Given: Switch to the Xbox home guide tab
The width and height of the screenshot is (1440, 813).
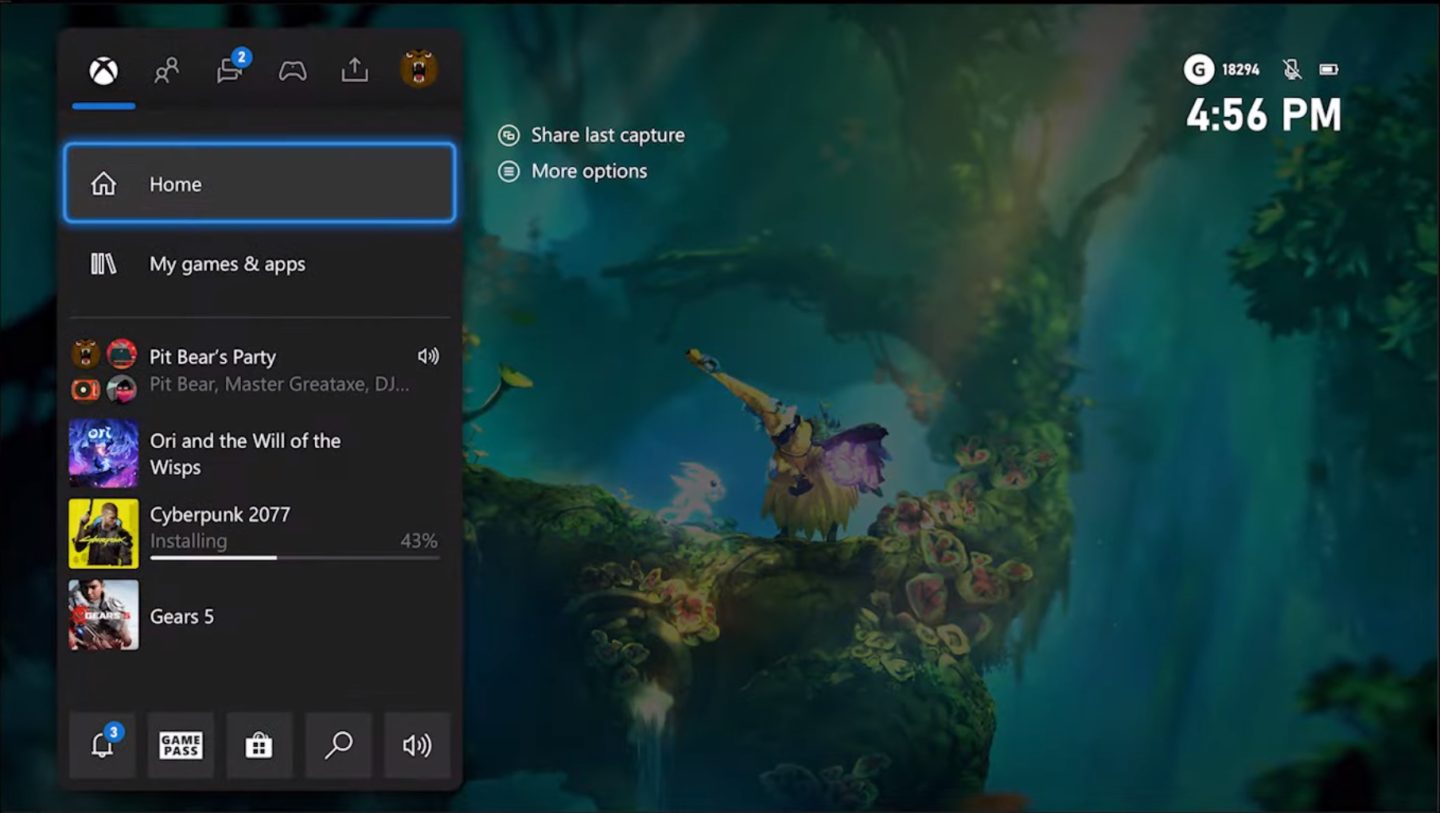Looking at the screenshot, I should click(x=103, y=69).
